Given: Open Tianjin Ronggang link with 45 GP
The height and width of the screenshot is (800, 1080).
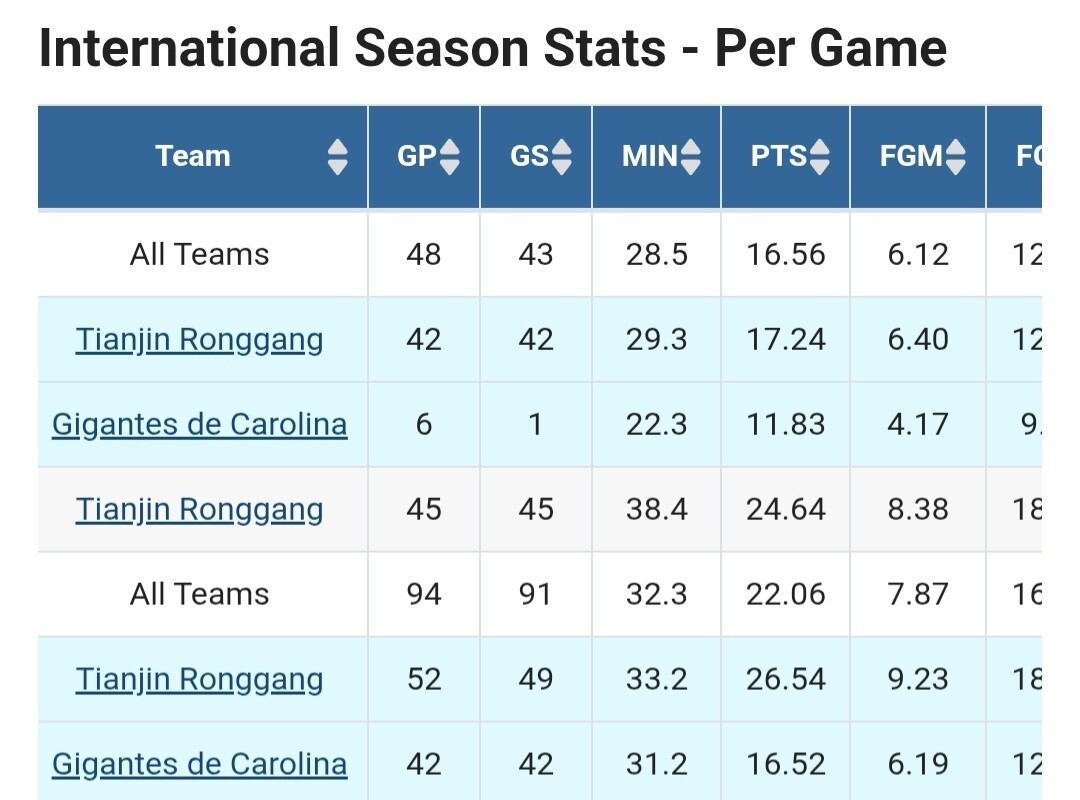Looking at the screenshot, I should click(x=199, y=509).
